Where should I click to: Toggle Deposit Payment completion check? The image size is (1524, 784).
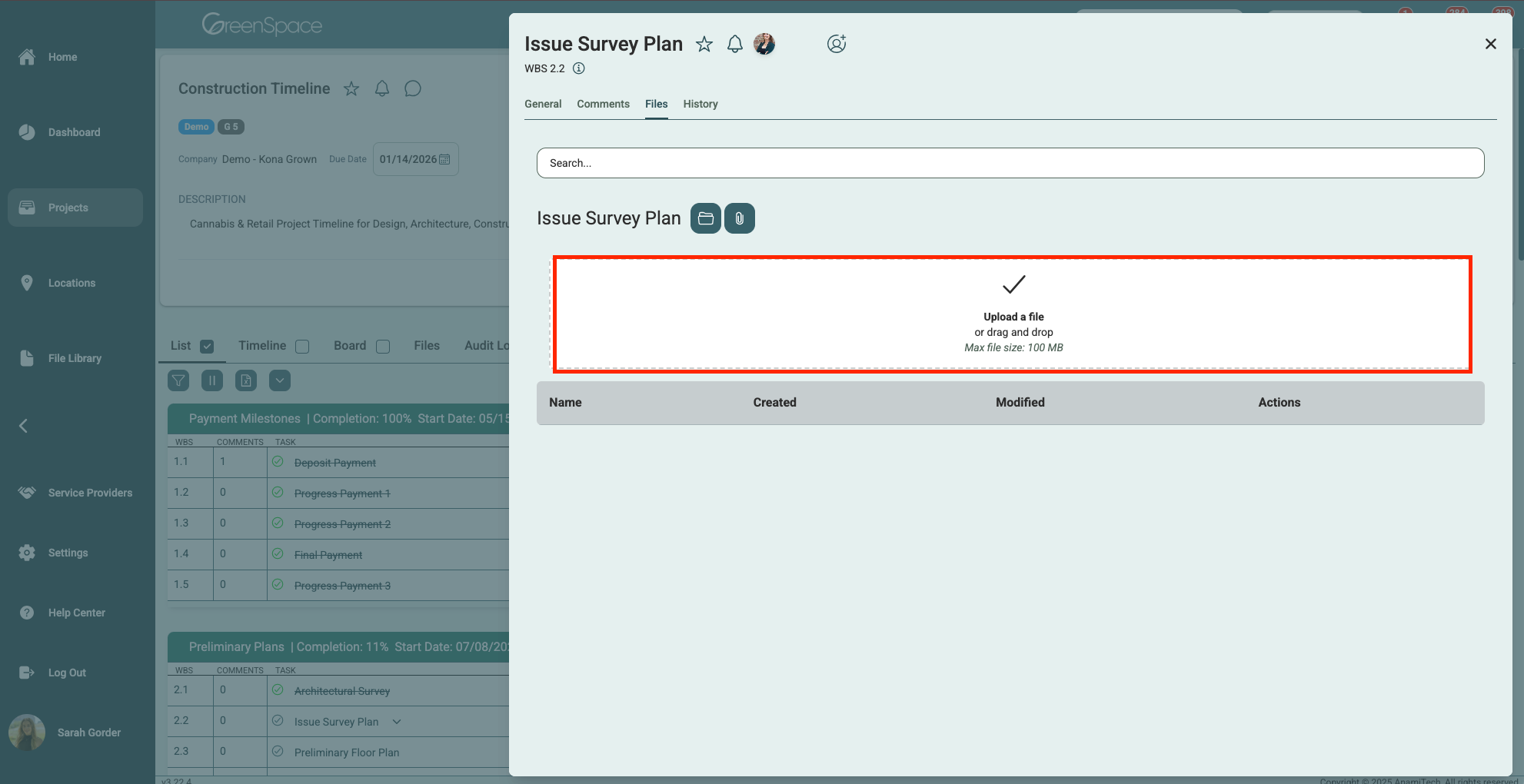click(x=278, y=462)
